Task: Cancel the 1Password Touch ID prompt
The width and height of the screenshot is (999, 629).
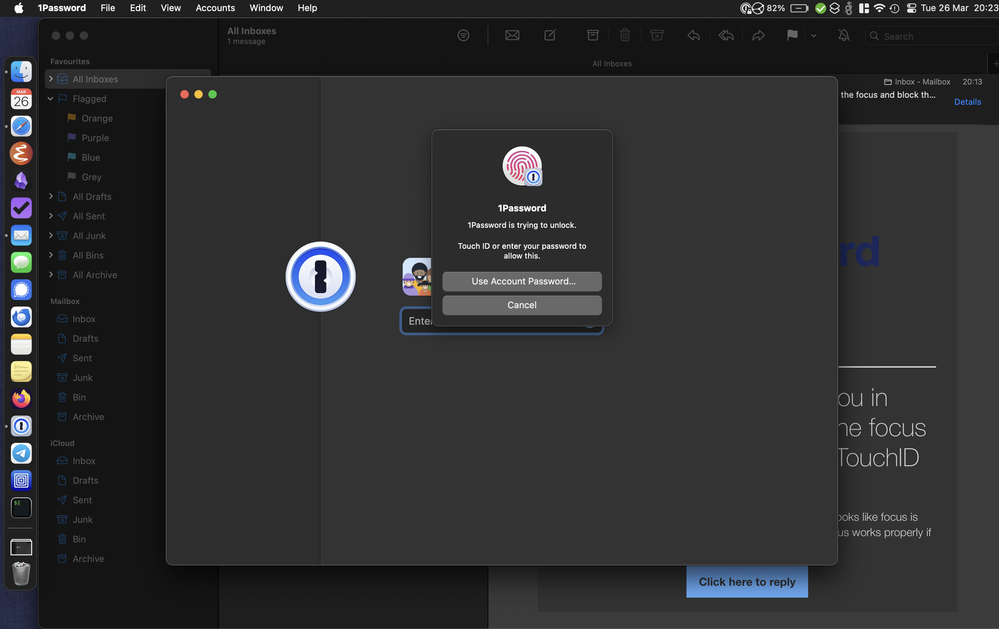Action: [522, 305]
